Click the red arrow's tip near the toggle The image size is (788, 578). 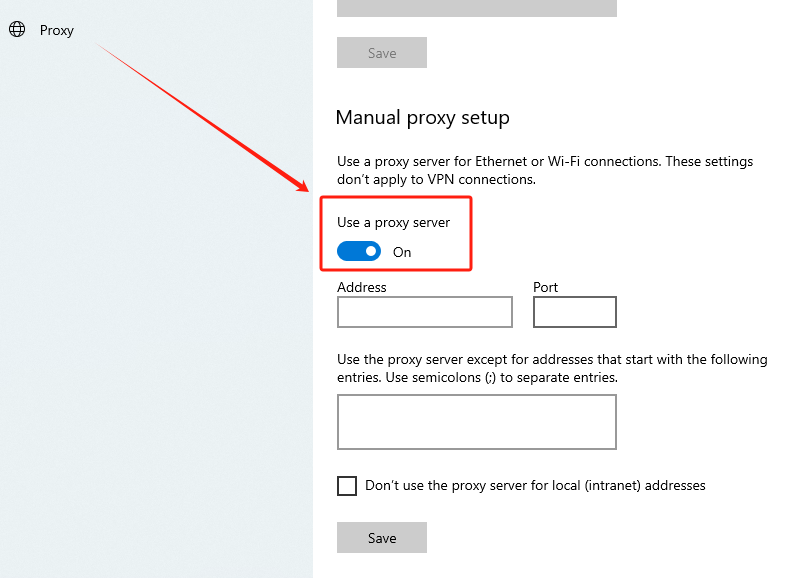pyautogui.click(x=304, y=189)
